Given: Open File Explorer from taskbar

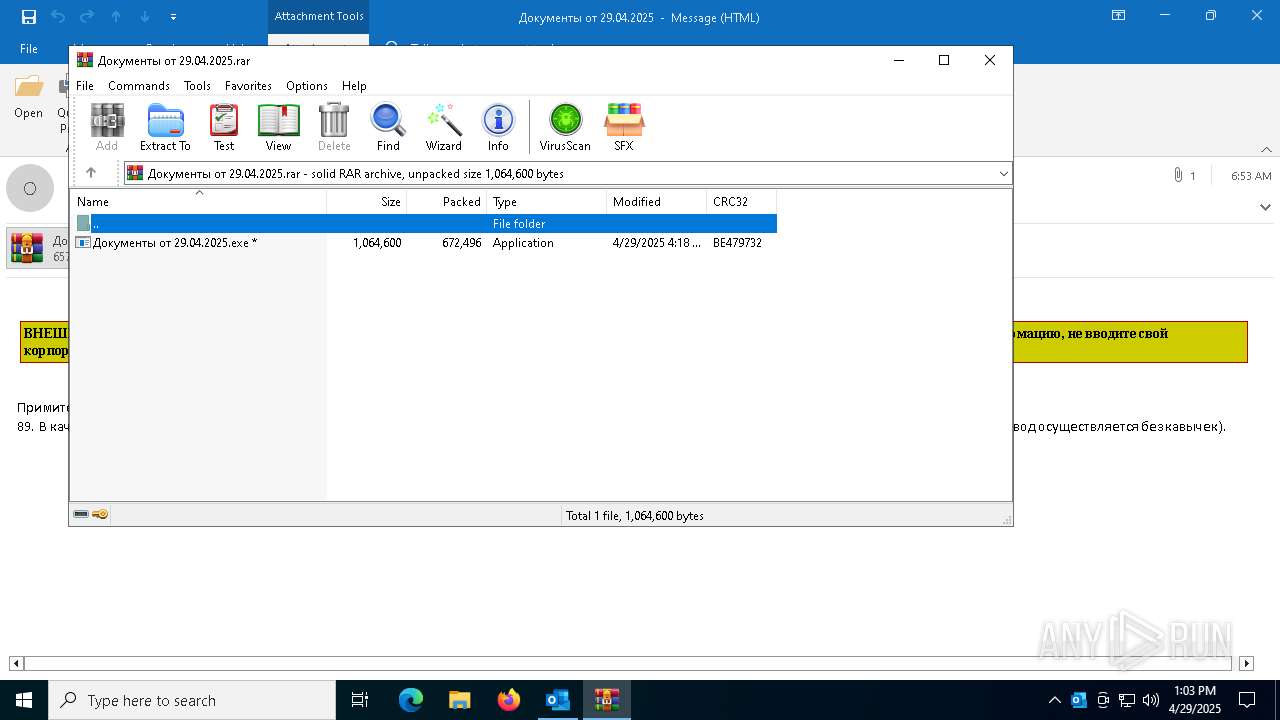Looking at the screenshot, I should click(x=460, y=700).
